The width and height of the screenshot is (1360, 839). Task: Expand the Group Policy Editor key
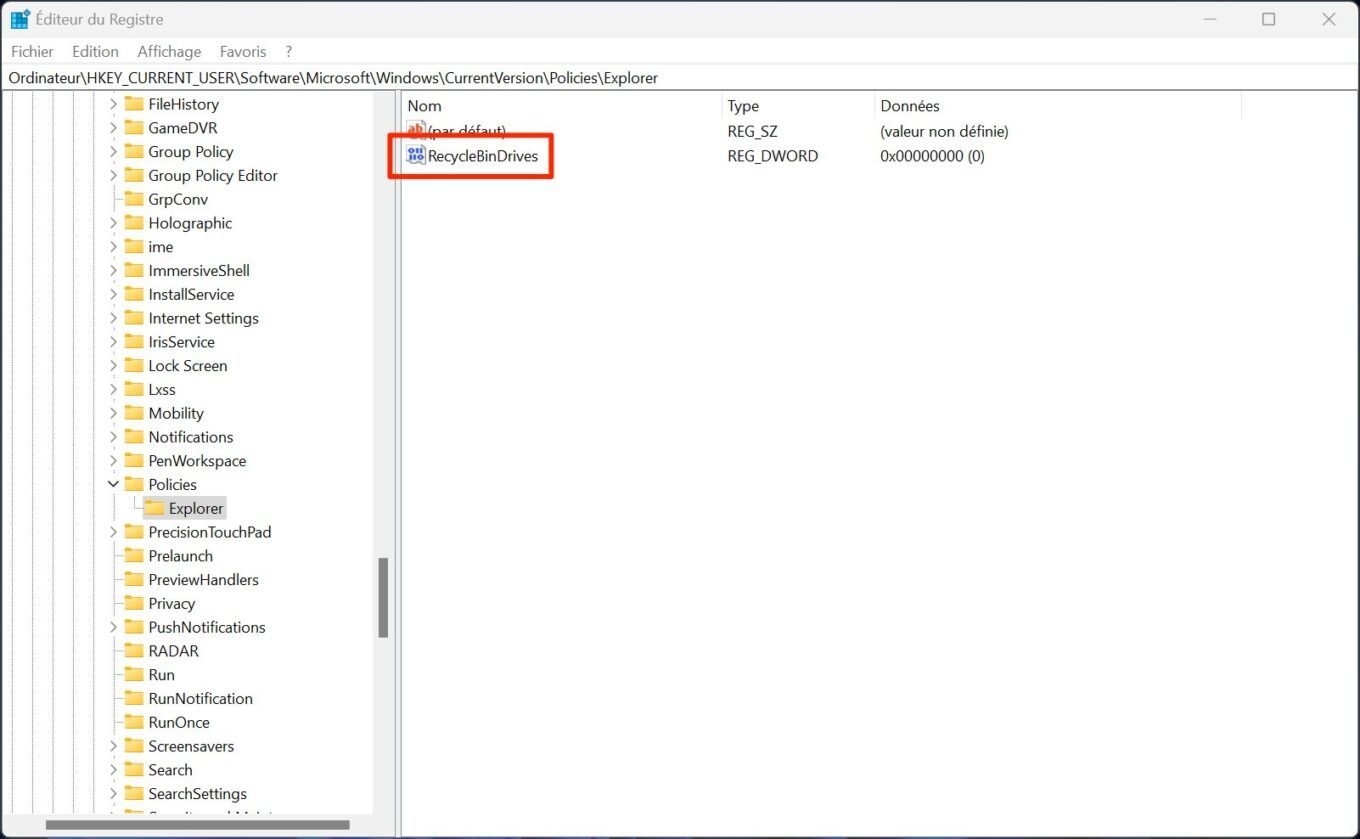point(113,175)
